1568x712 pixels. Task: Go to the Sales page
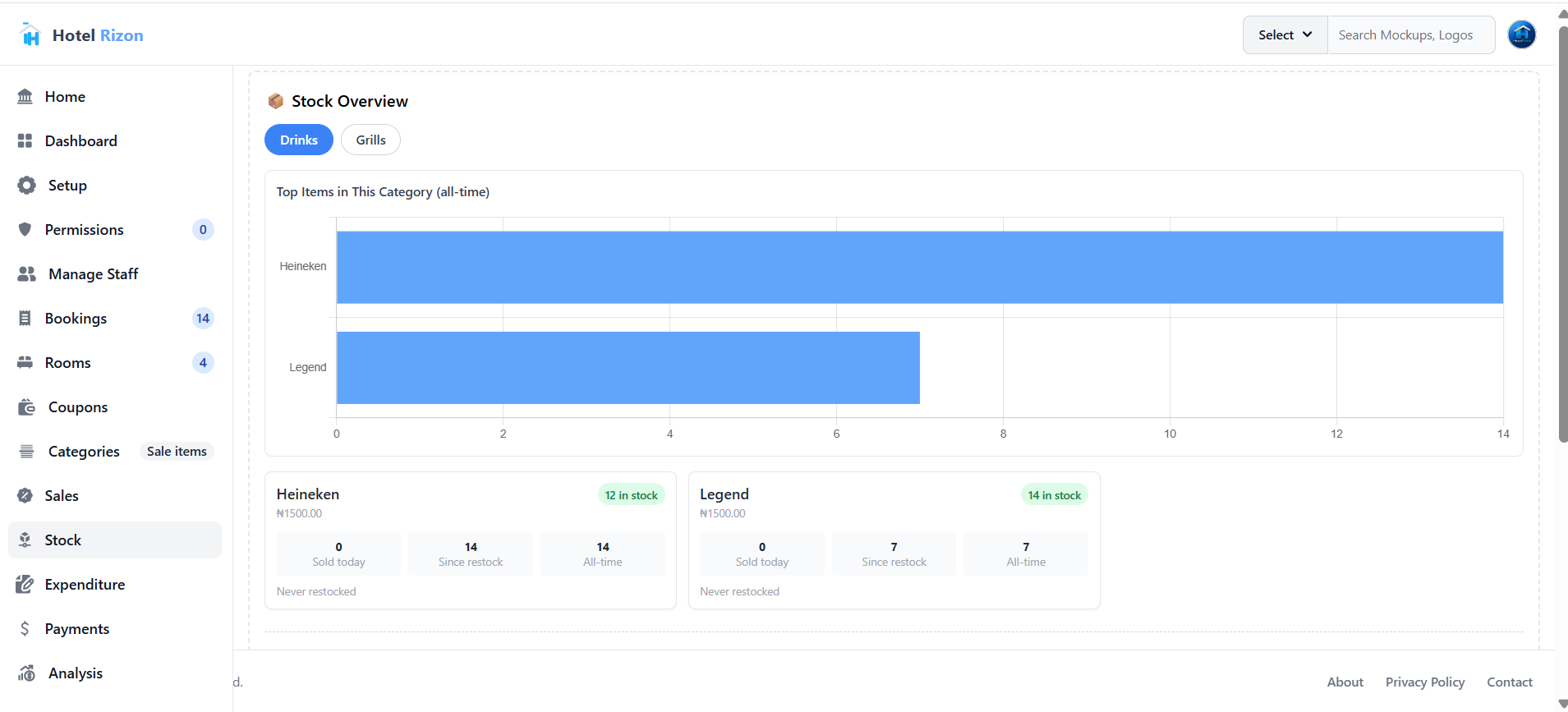coord(115,496)
